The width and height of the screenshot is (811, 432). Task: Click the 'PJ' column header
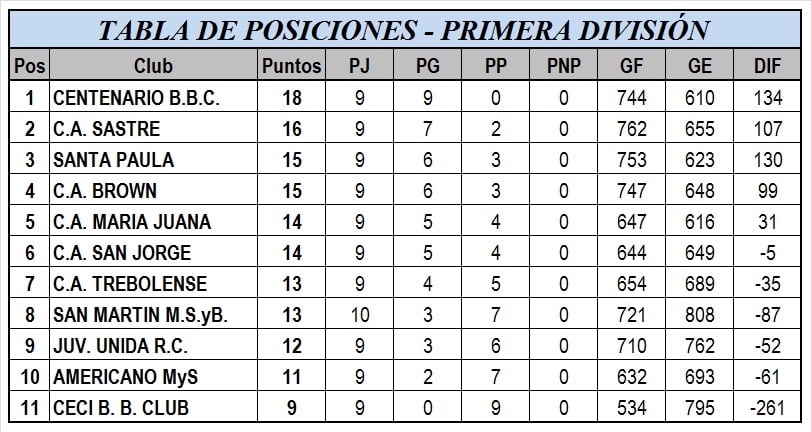[359, 67]
